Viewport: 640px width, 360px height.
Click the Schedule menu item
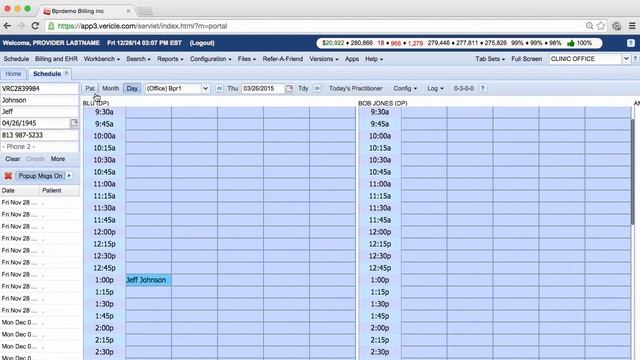pos(16,59)
